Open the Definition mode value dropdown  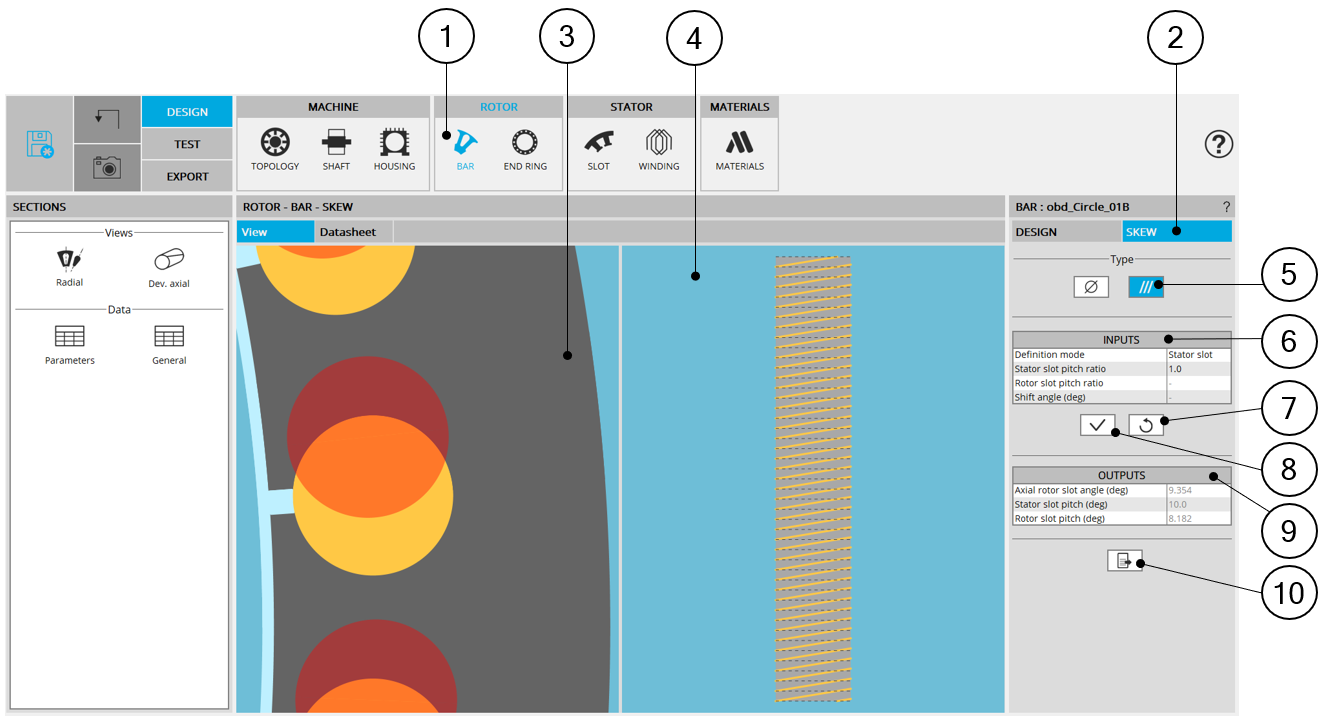(1197, 355)
